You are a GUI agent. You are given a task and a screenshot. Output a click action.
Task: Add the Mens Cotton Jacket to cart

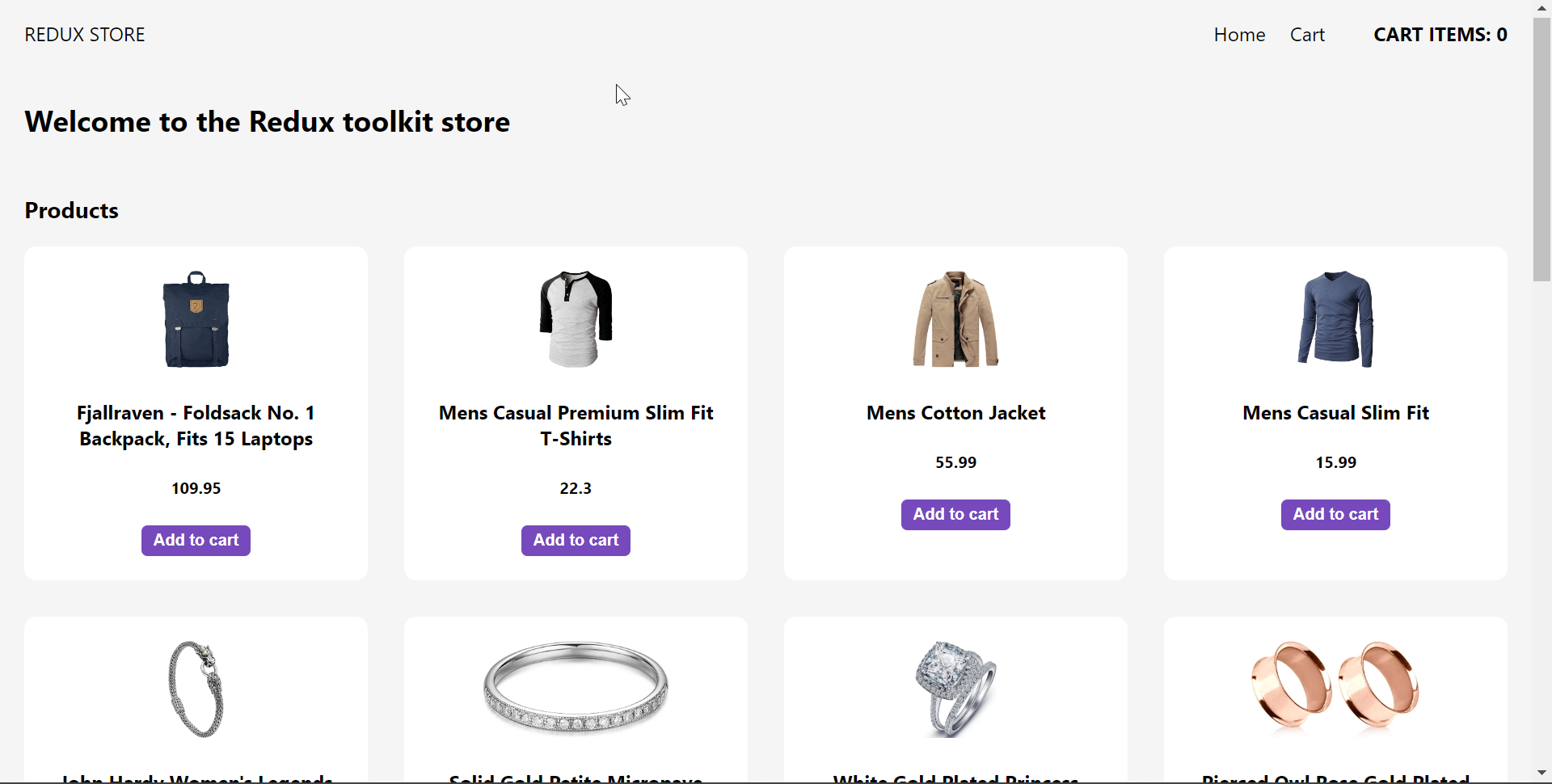955,514
